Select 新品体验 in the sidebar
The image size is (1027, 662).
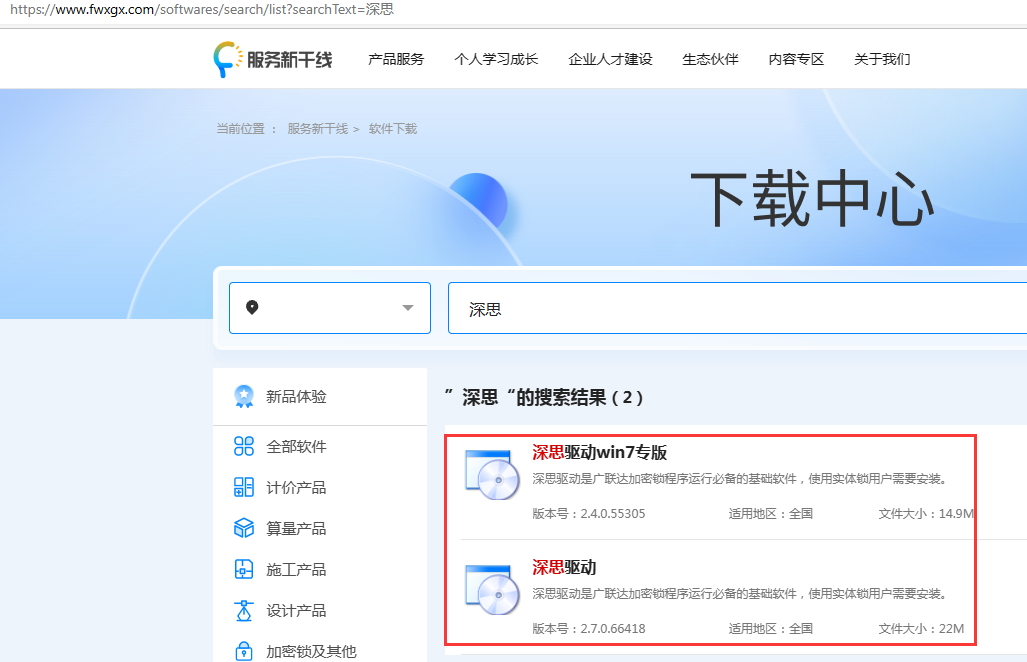point(296,397)
